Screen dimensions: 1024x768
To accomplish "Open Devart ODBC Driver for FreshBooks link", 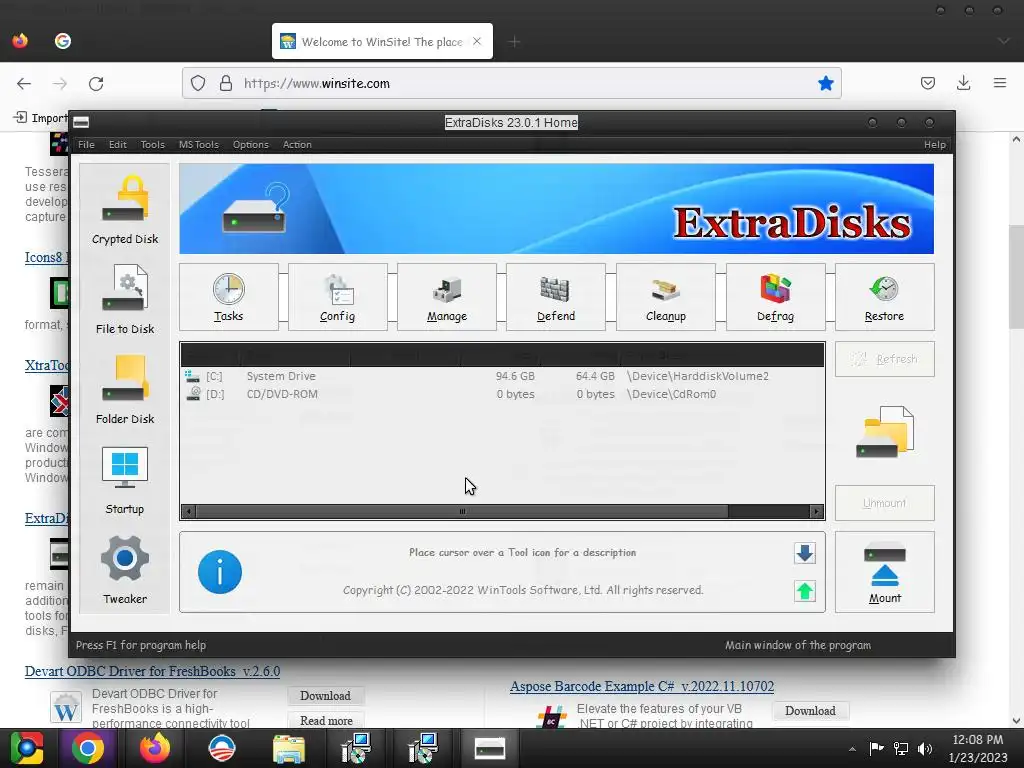I will 152,671.
